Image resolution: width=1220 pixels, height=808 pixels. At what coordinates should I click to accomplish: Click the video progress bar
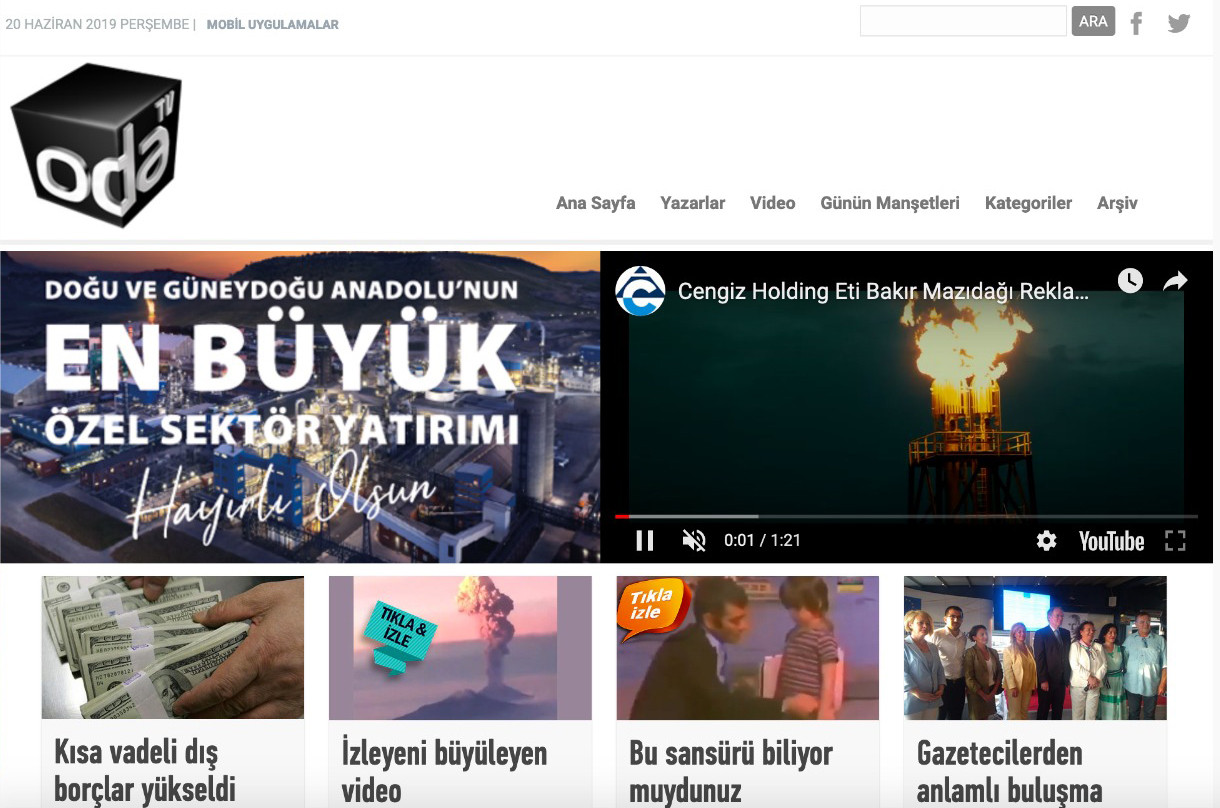click(x=900, y=515)
